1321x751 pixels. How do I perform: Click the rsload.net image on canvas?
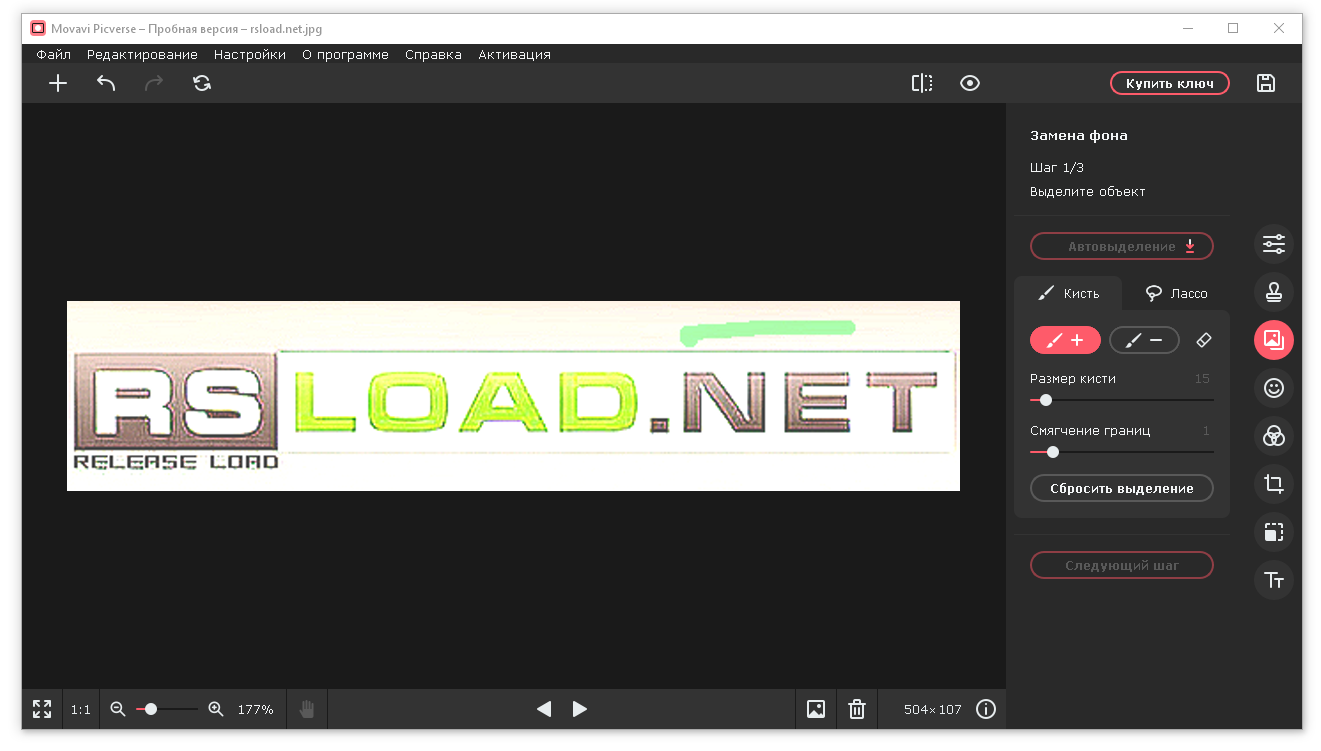point(513,396)
